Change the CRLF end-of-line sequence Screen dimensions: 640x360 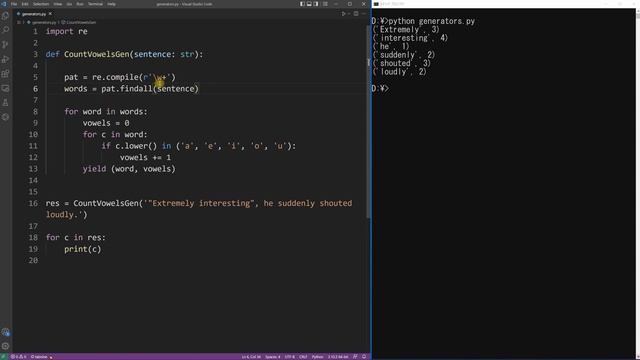point(303,357)
